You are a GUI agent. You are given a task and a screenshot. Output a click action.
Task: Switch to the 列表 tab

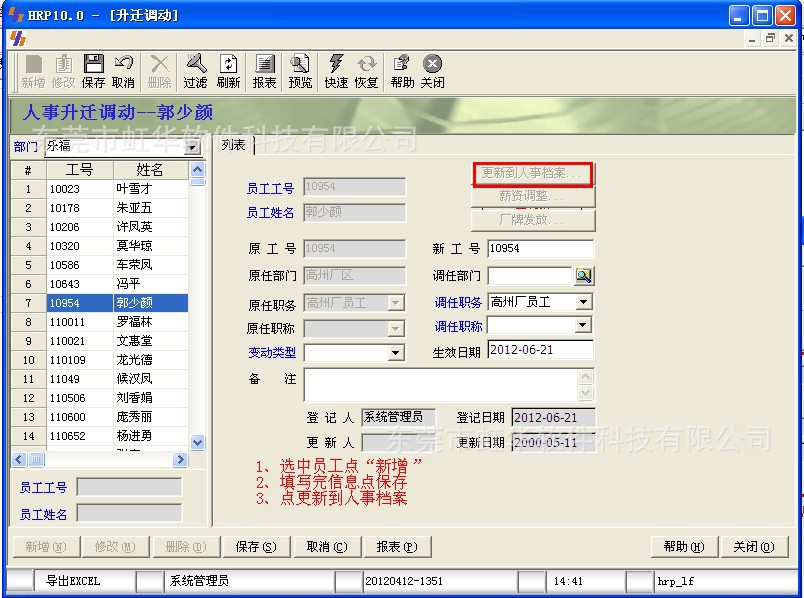[x=234, y=145]
